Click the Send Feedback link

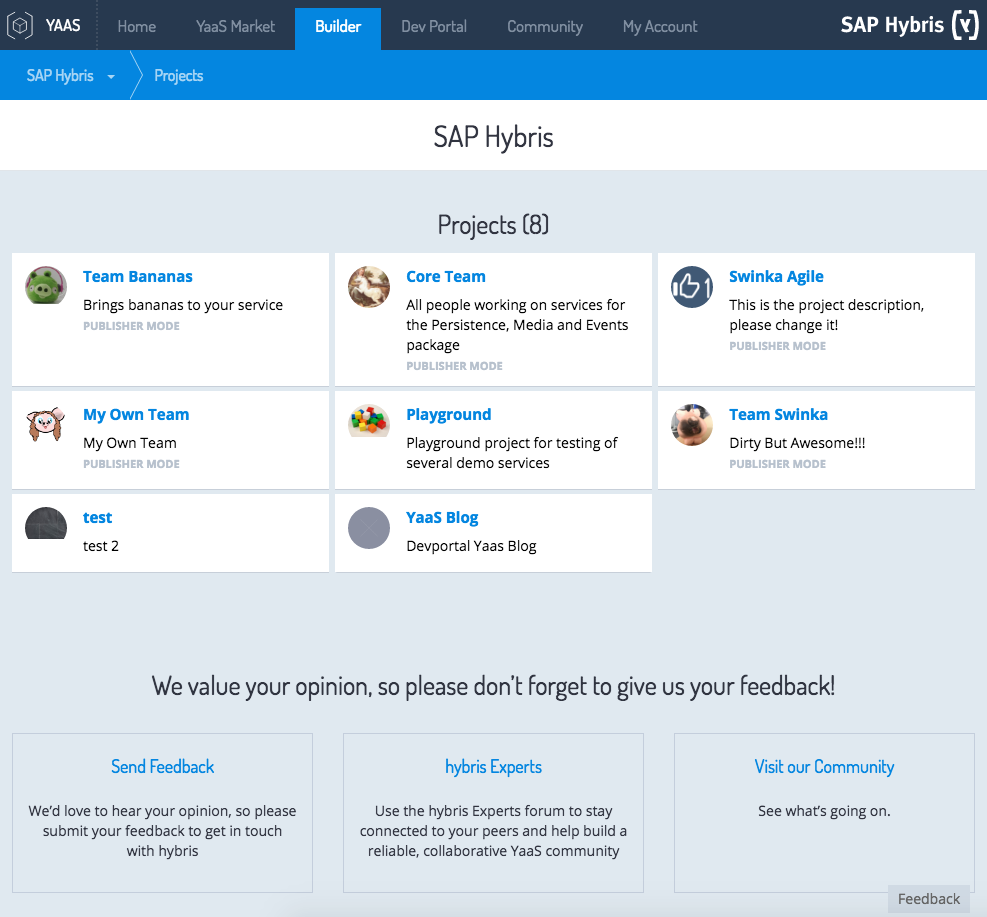tap(162, 767)
